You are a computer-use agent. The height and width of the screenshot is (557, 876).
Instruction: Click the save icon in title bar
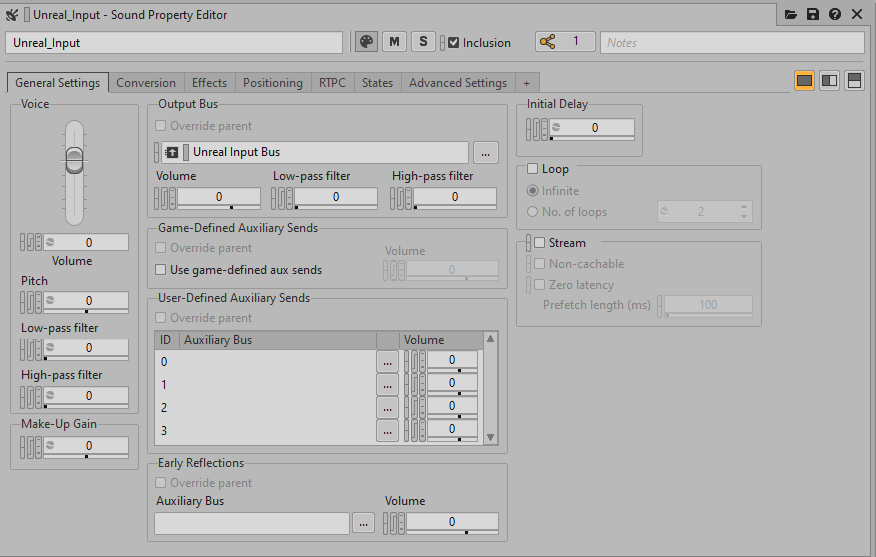[x=813, y=15]
